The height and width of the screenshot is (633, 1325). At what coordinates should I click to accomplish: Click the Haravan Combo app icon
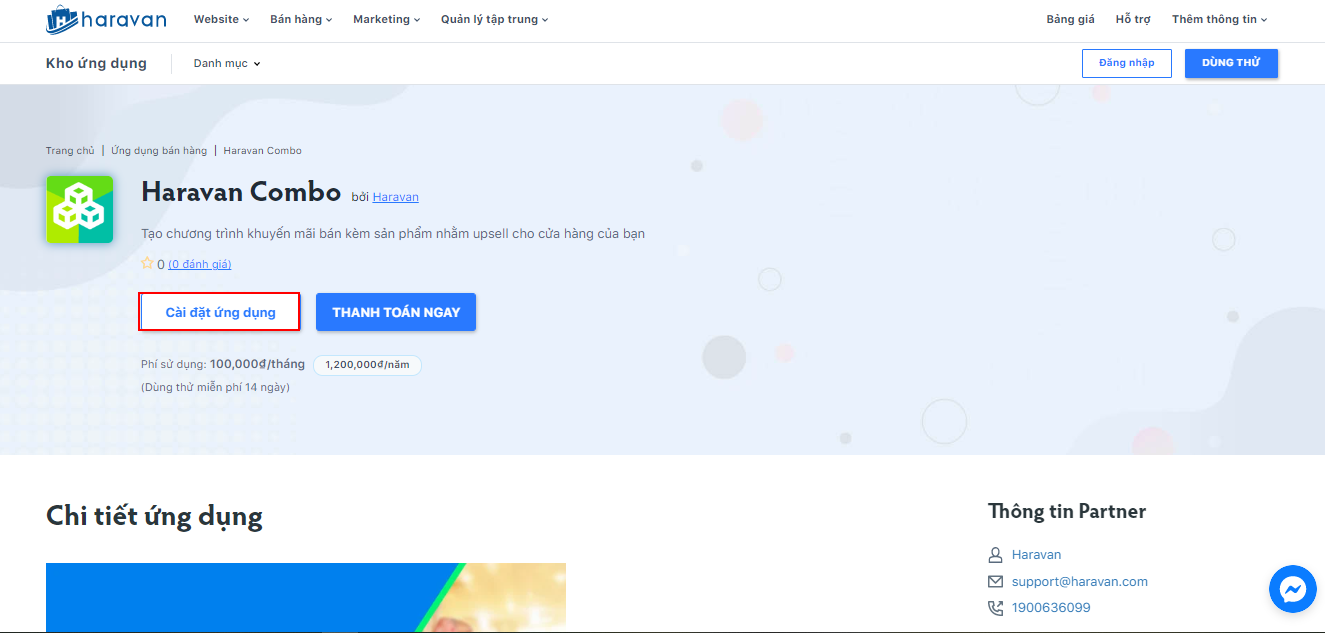click(x=80, y=210)
